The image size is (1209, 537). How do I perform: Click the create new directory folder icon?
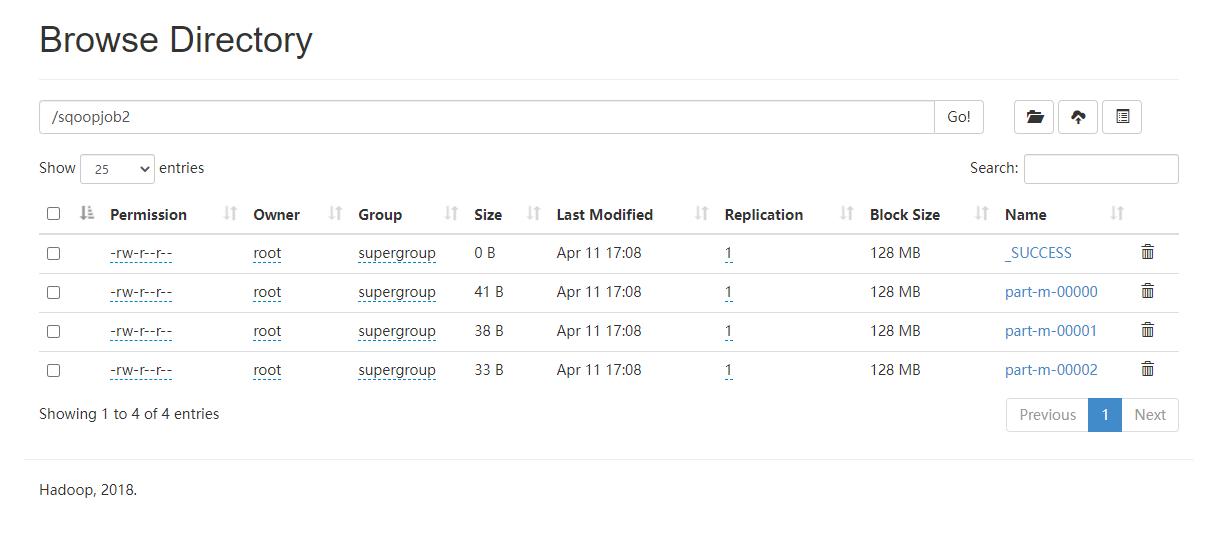[x=1034, y=117]
